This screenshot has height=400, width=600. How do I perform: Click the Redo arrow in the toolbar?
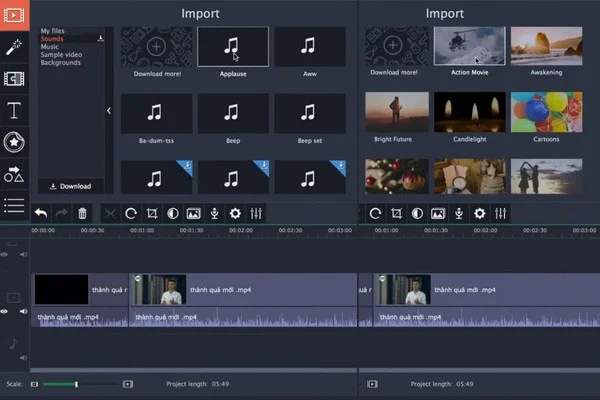[x=61, y=213]
